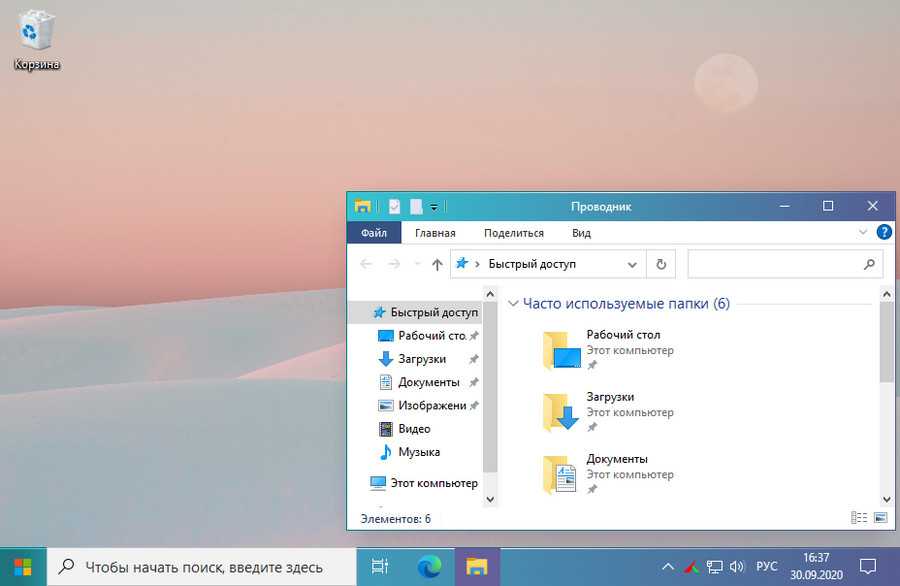The width and height of the screenshot is (900, 586).
Task: Switch to the Вид ribbon tab
Action: (x=581, y=233)
